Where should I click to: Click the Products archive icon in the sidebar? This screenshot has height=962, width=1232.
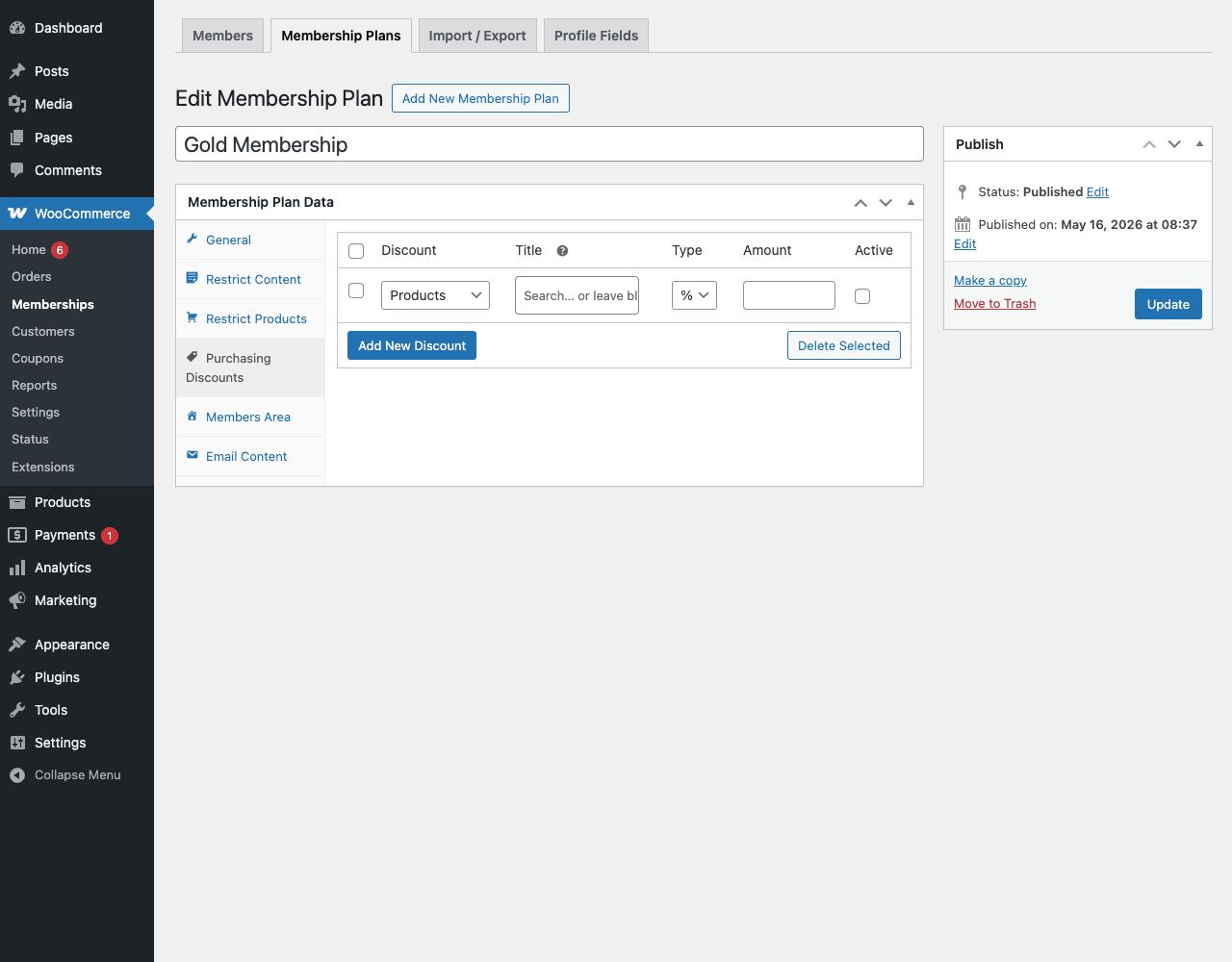(17, 502)
